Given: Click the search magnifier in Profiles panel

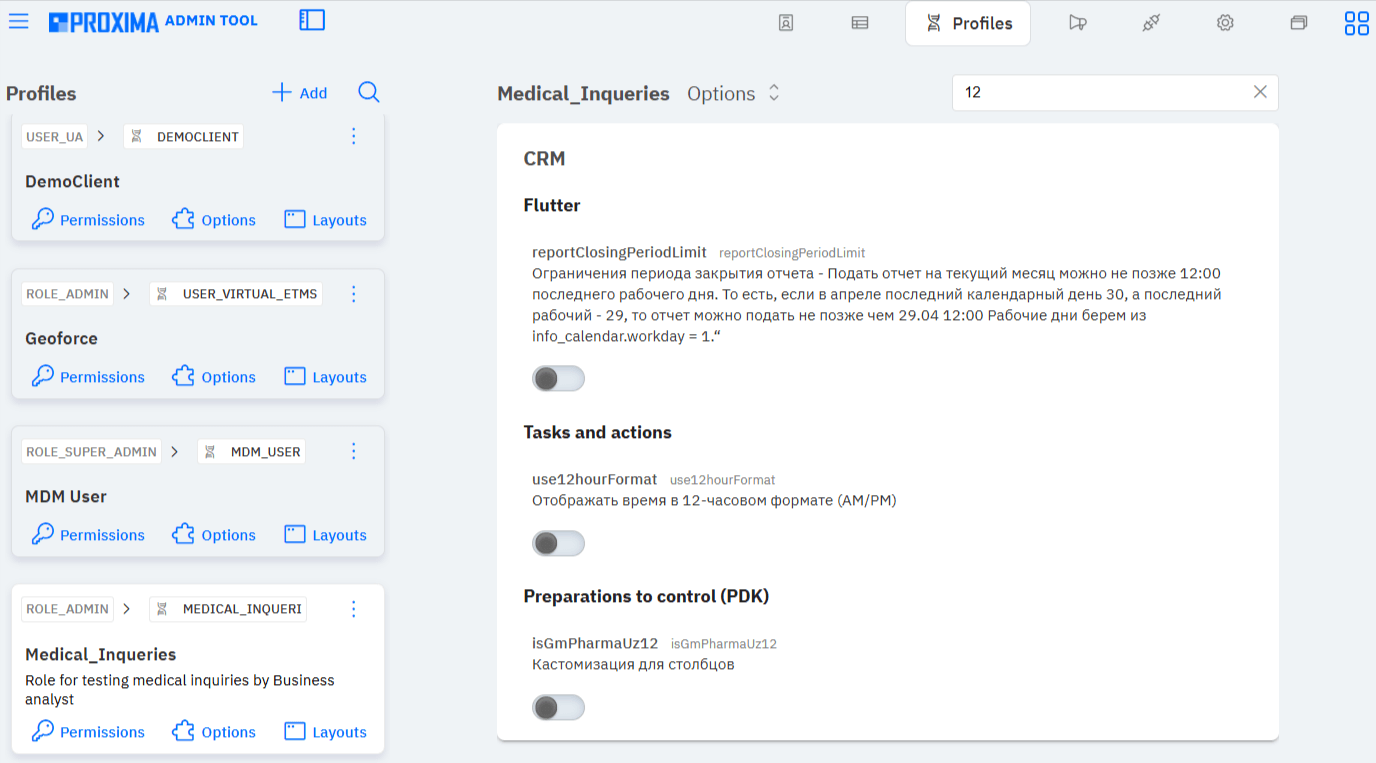Looking at the screenshot, I should [369, 92].
